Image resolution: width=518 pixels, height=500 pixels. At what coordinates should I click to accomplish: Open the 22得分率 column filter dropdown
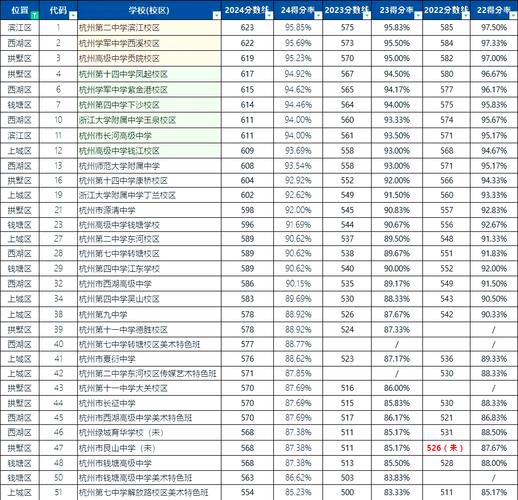(514, 15)
